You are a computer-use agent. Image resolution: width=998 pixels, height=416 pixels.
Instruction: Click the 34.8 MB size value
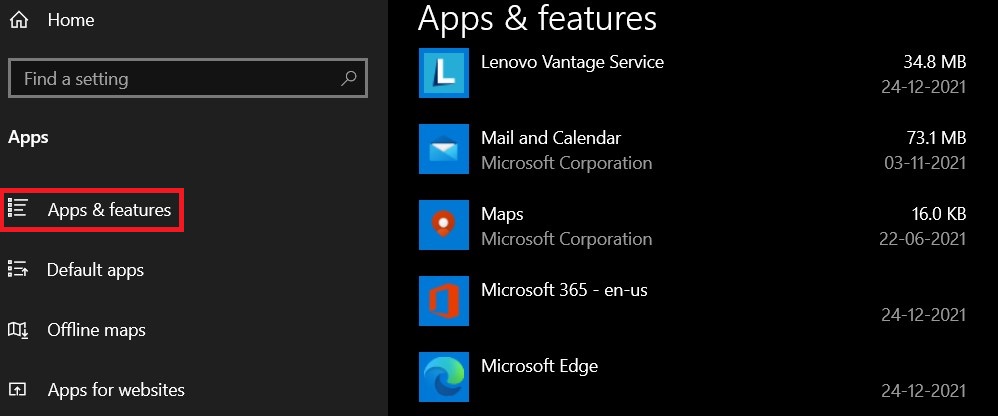(x=934, y=62)
